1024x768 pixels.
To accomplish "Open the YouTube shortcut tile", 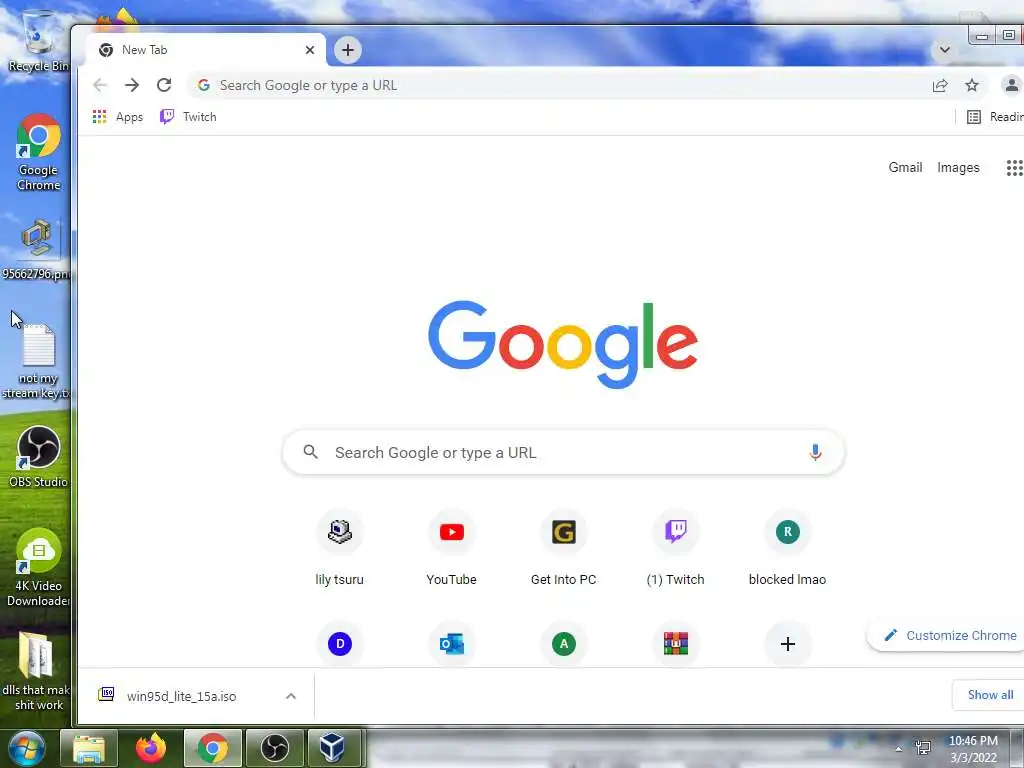I will [x=451, y=547].
